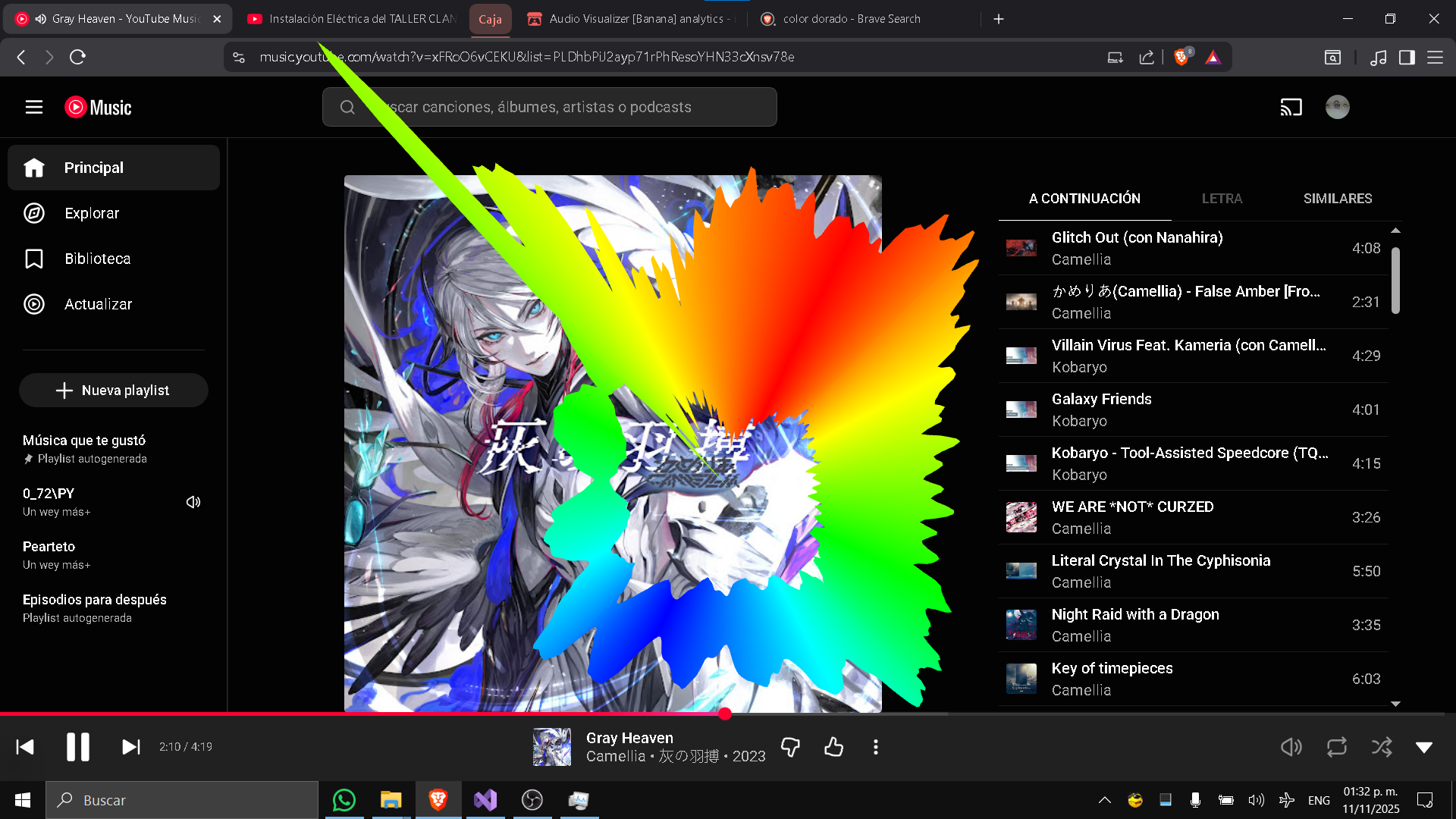This screenshot has height=819, width=1456.
Task: Click the song progress bar handle
Action: pos(725,714)
